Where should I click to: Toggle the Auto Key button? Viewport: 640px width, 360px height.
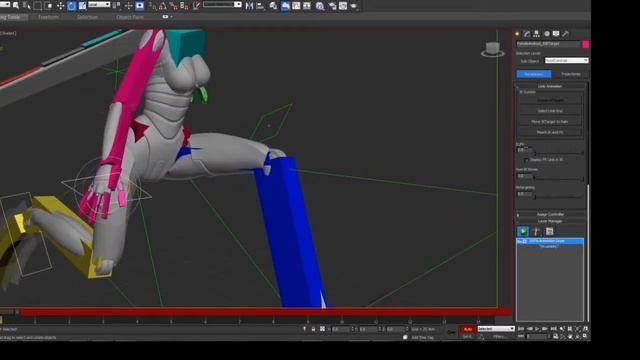(468, 329)
